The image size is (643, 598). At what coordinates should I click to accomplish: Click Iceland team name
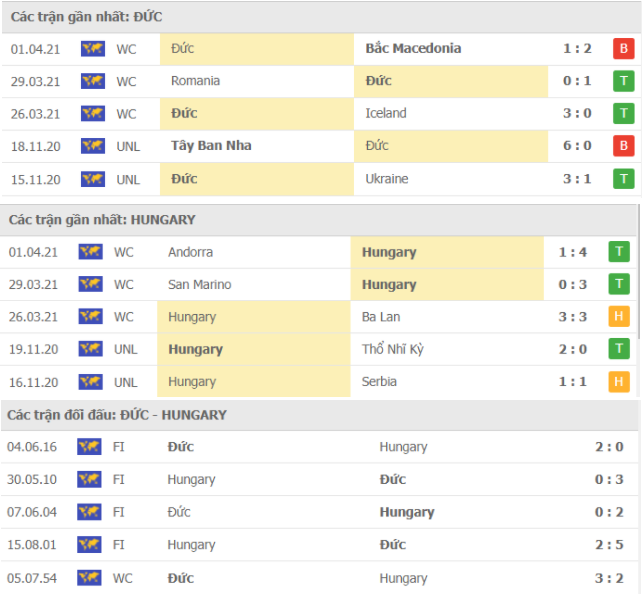[386, 113]
